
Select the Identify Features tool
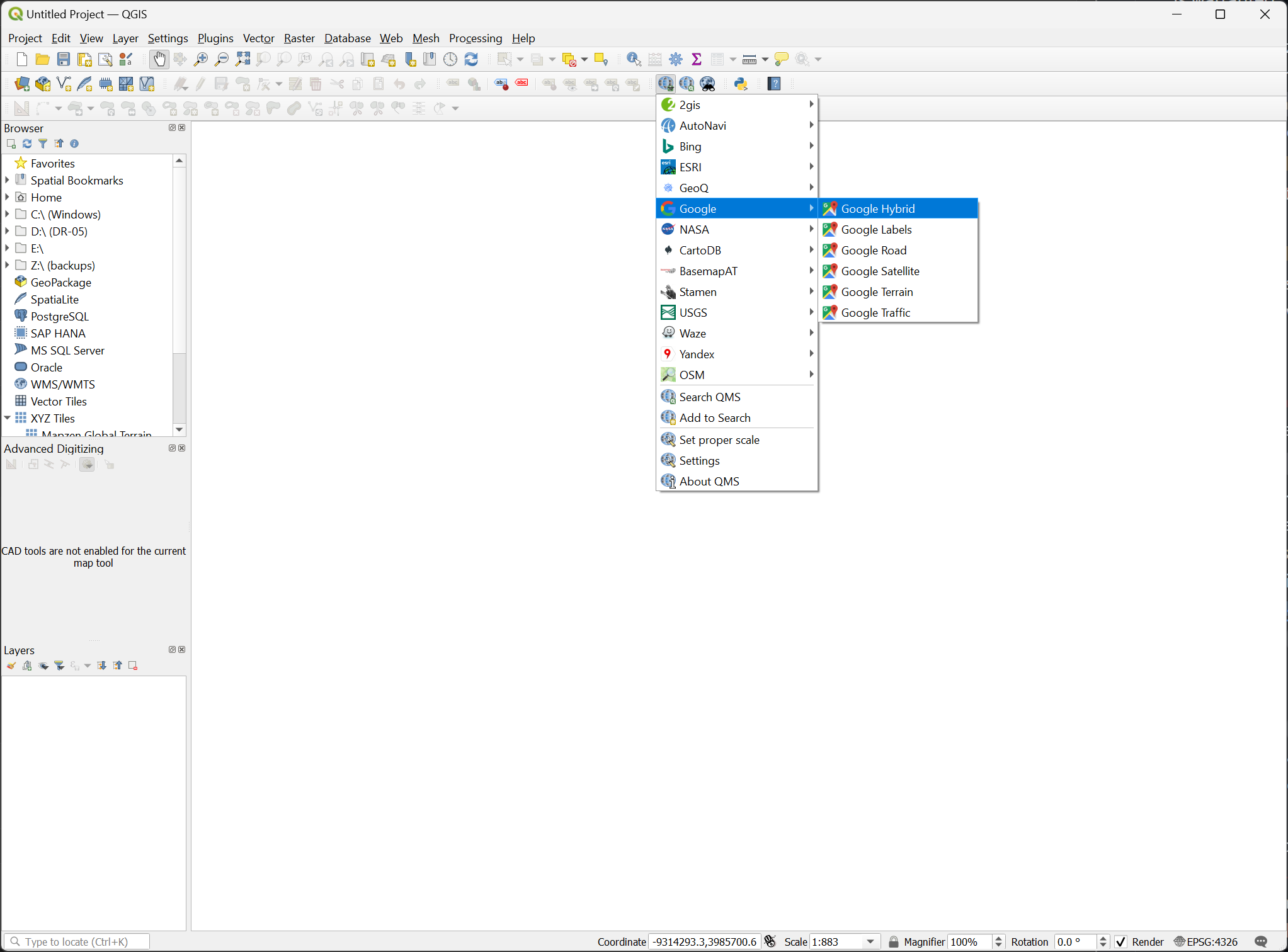click(x=634, y=59)
